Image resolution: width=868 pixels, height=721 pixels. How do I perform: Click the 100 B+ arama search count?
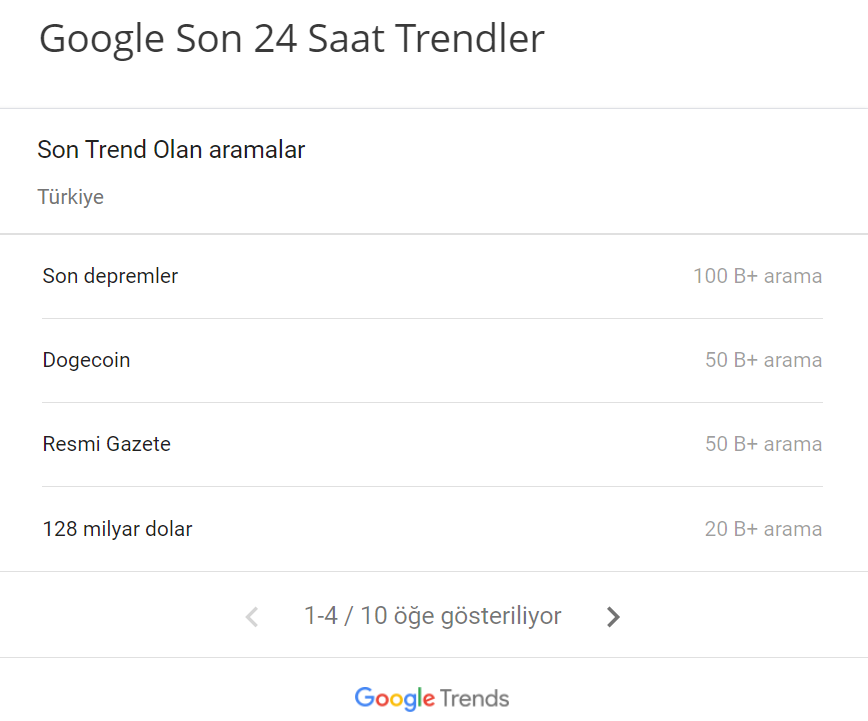[x=757, y=276]
